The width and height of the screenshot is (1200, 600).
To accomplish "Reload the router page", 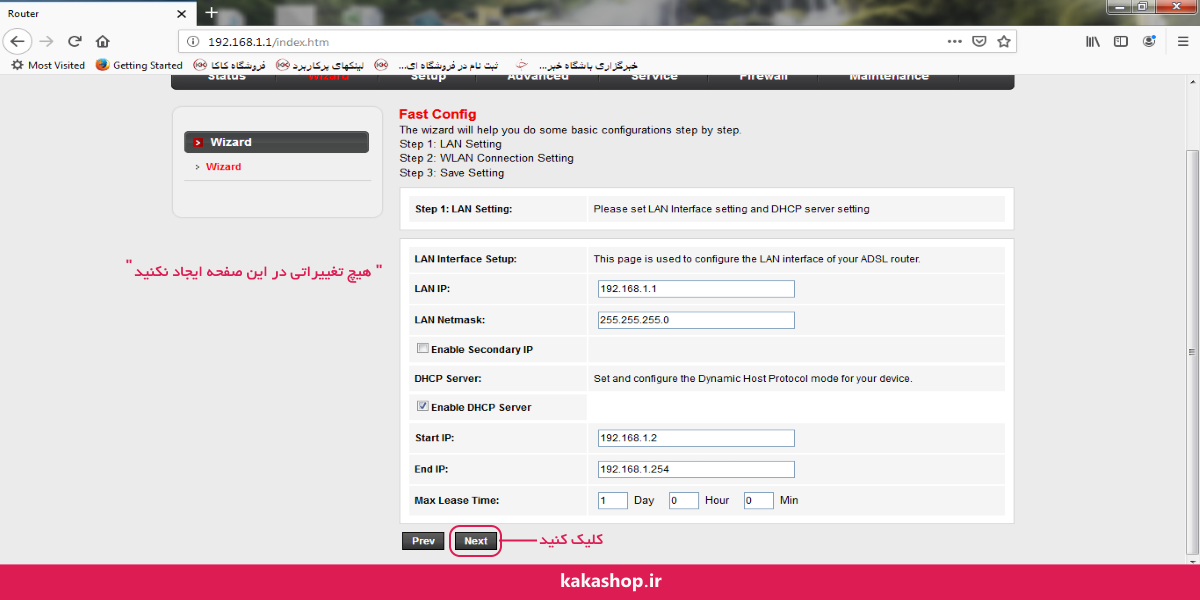I will pyautogui.click(x=74, y=41).
